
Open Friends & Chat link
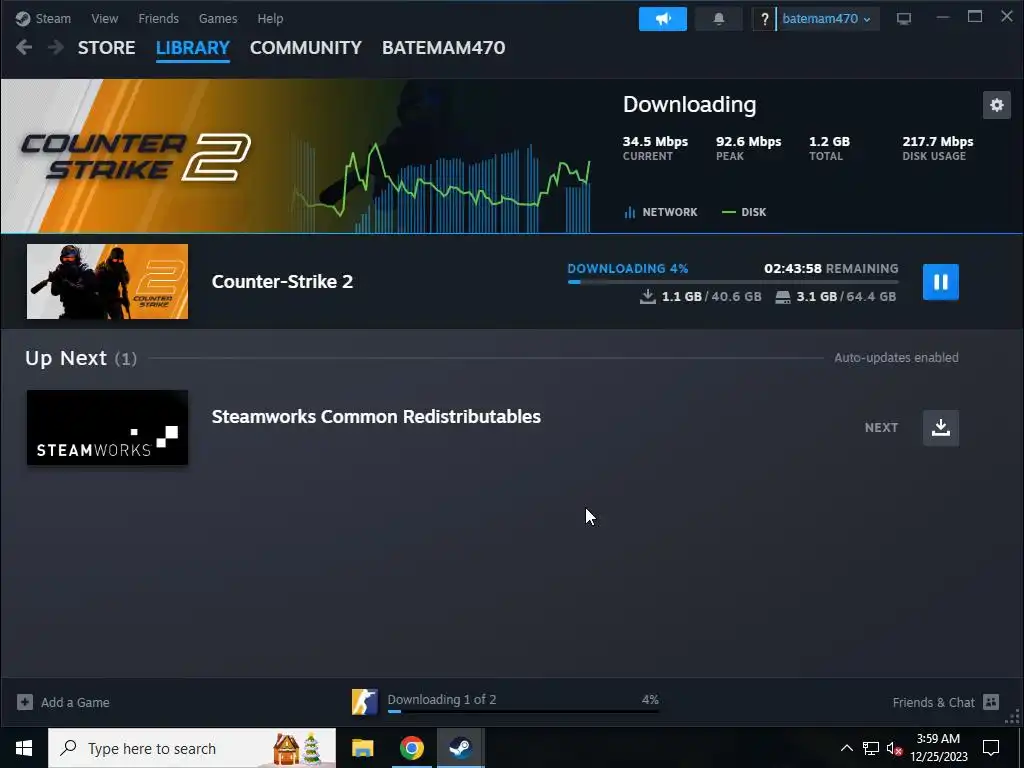(x=933, y=703)
